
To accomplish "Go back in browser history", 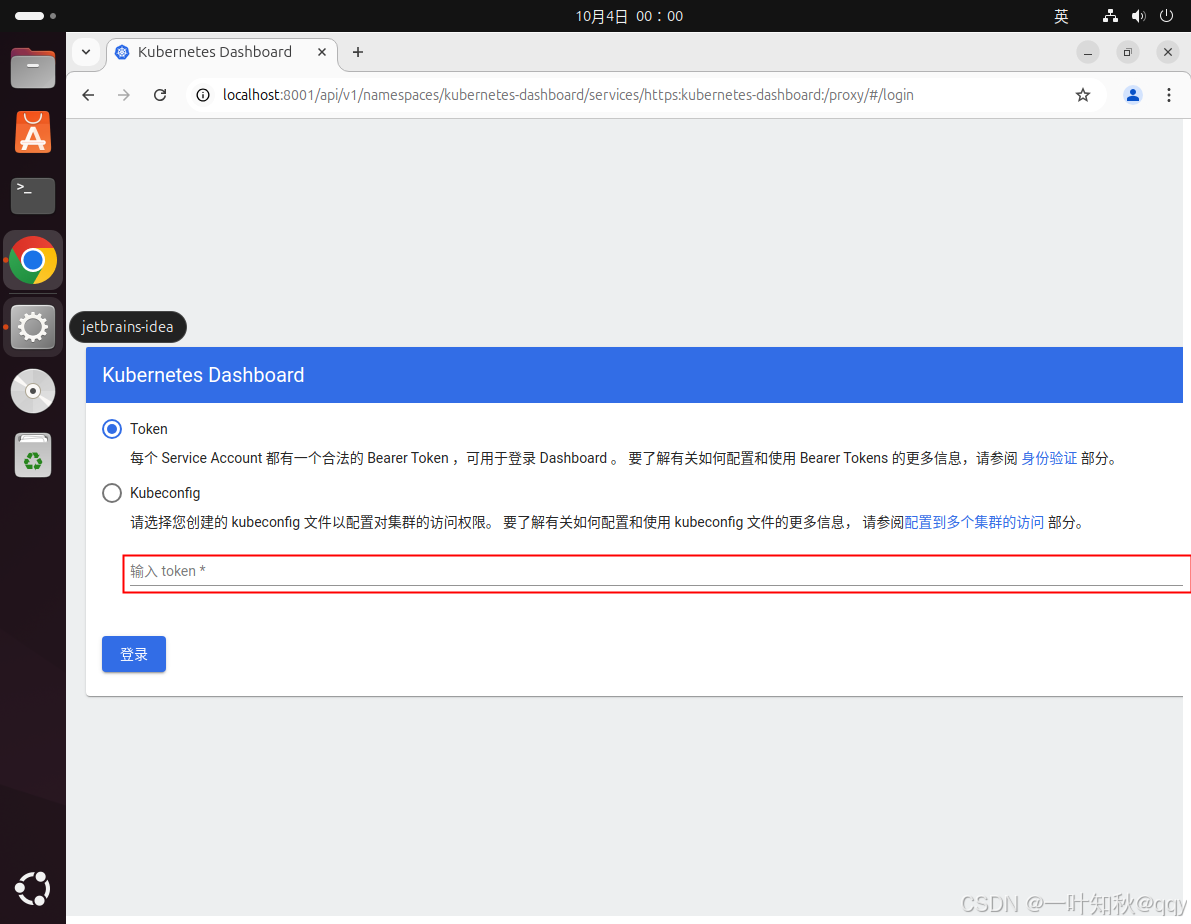I will (x=88, y=95).
